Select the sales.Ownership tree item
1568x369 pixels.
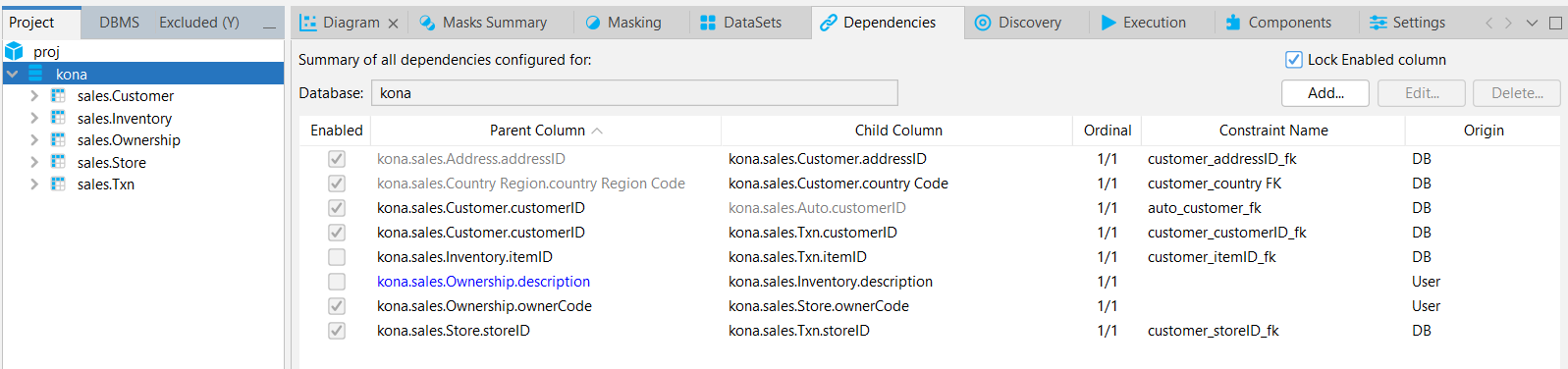[x=129, y=139]
